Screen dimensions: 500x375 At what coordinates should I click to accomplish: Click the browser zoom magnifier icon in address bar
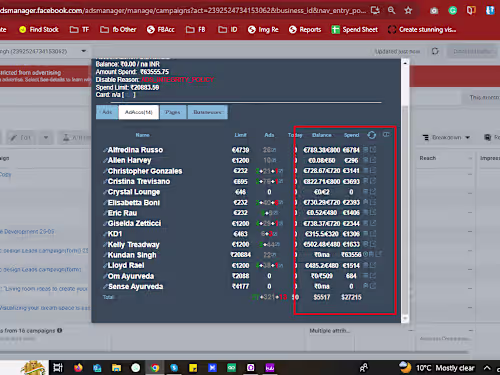392,10
